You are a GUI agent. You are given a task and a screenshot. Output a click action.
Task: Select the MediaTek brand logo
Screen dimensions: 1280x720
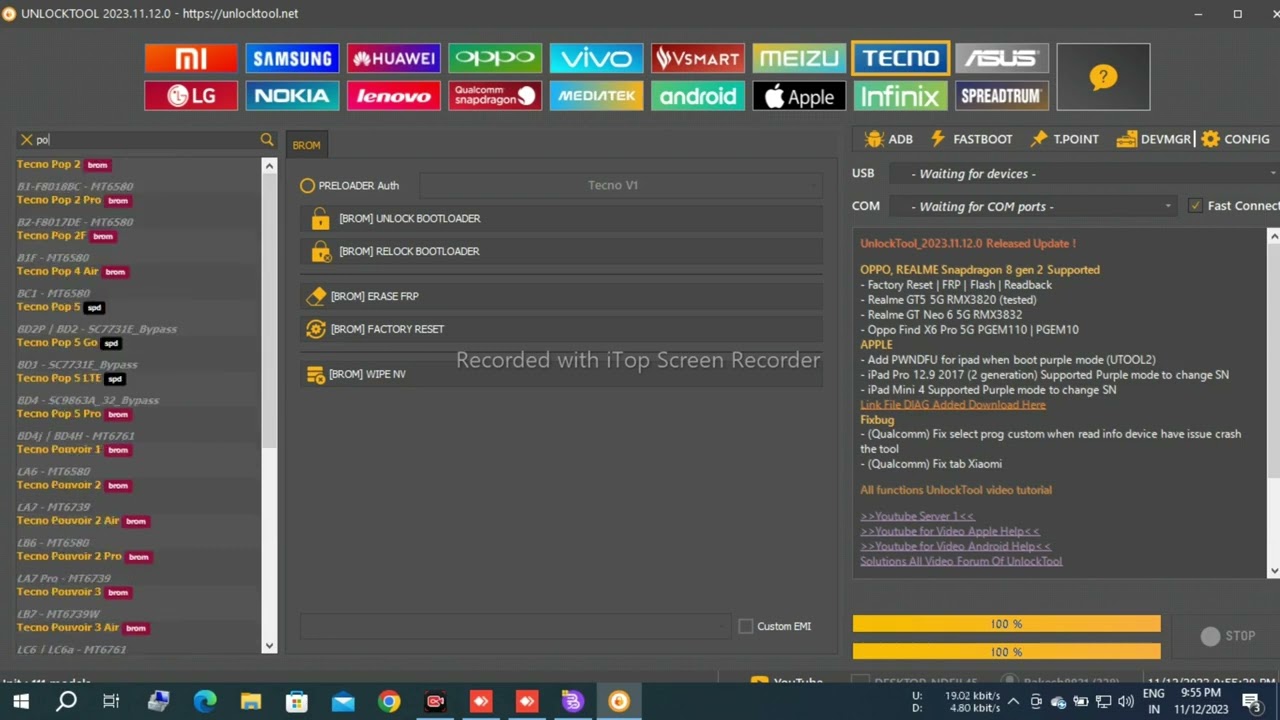click(597, 96)
